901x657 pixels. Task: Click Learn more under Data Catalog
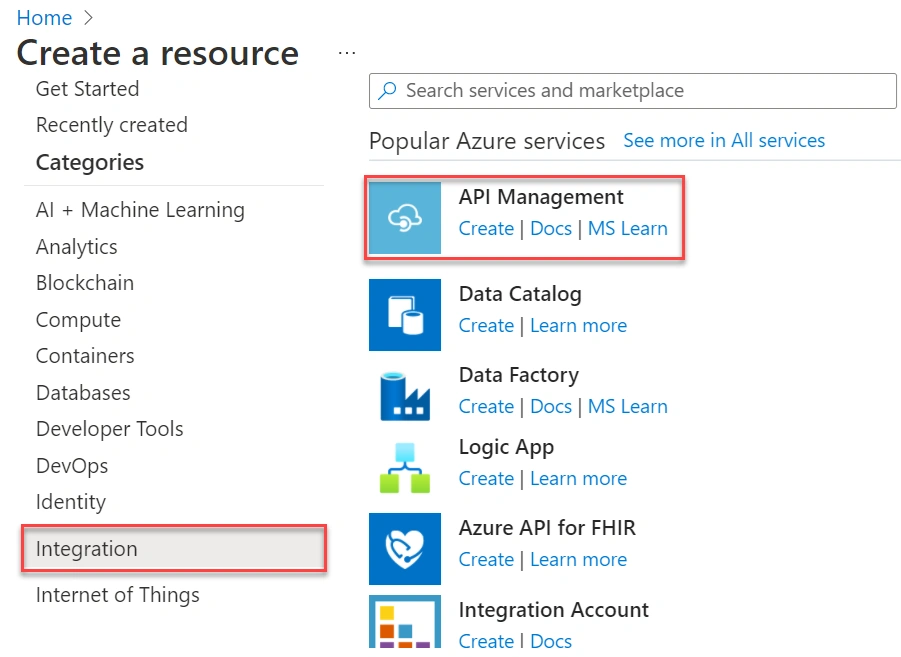click(578, 326)
